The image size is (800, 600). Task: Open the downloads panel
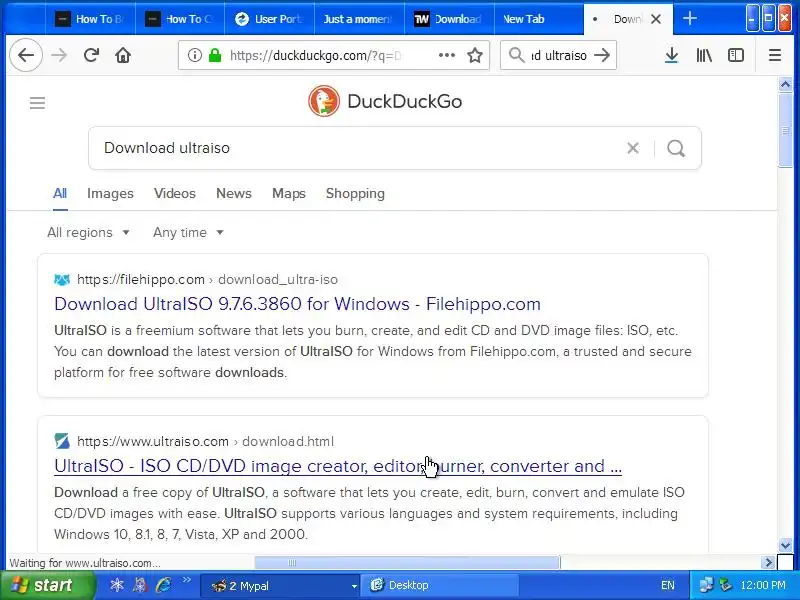[672, 55]
